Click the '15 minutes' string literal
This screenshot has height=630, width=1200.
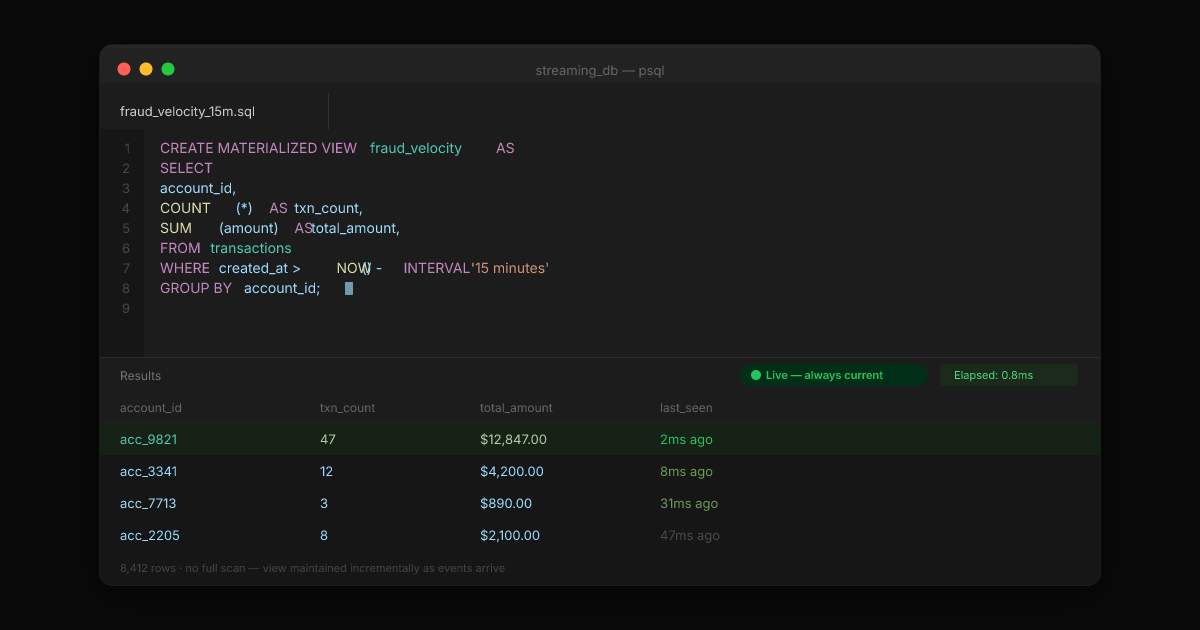coord(510,268)
